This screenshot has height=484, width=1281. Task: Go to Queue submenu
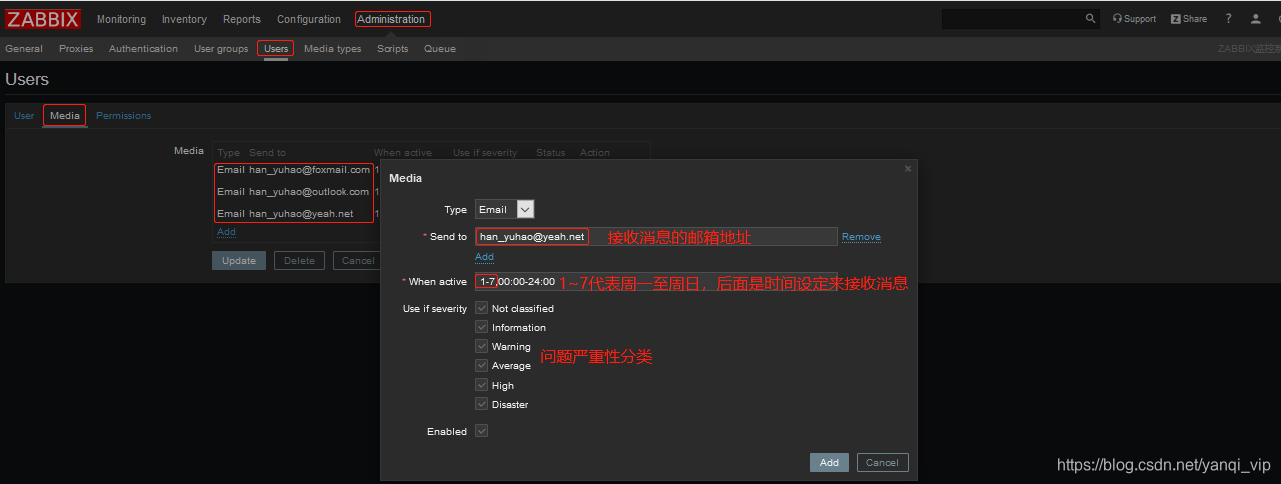click(x=440, y=48)
